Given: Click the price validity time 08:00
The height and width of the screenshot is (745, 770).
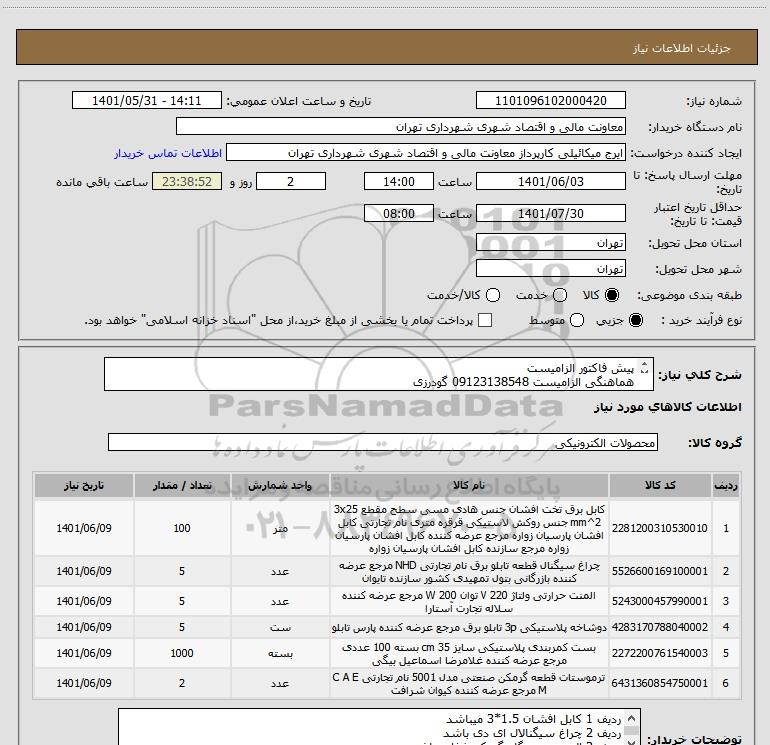Looking at the screenshot, I should pos(399,213).
